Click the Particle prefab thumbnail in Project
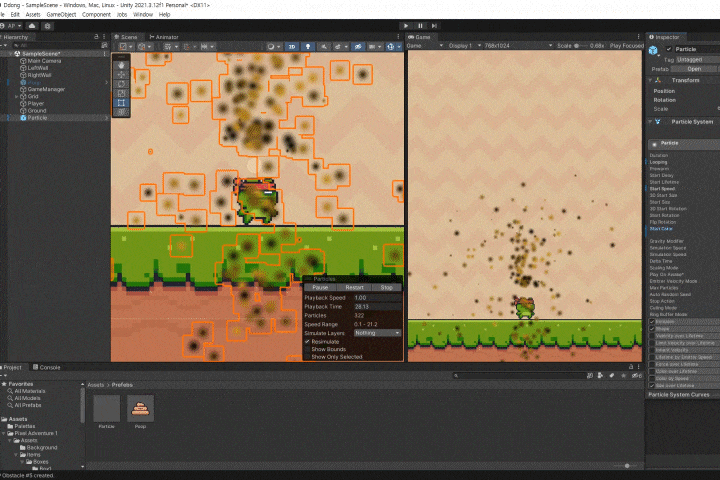This screenshot has height=480, width=720. (x=107, y=408)
